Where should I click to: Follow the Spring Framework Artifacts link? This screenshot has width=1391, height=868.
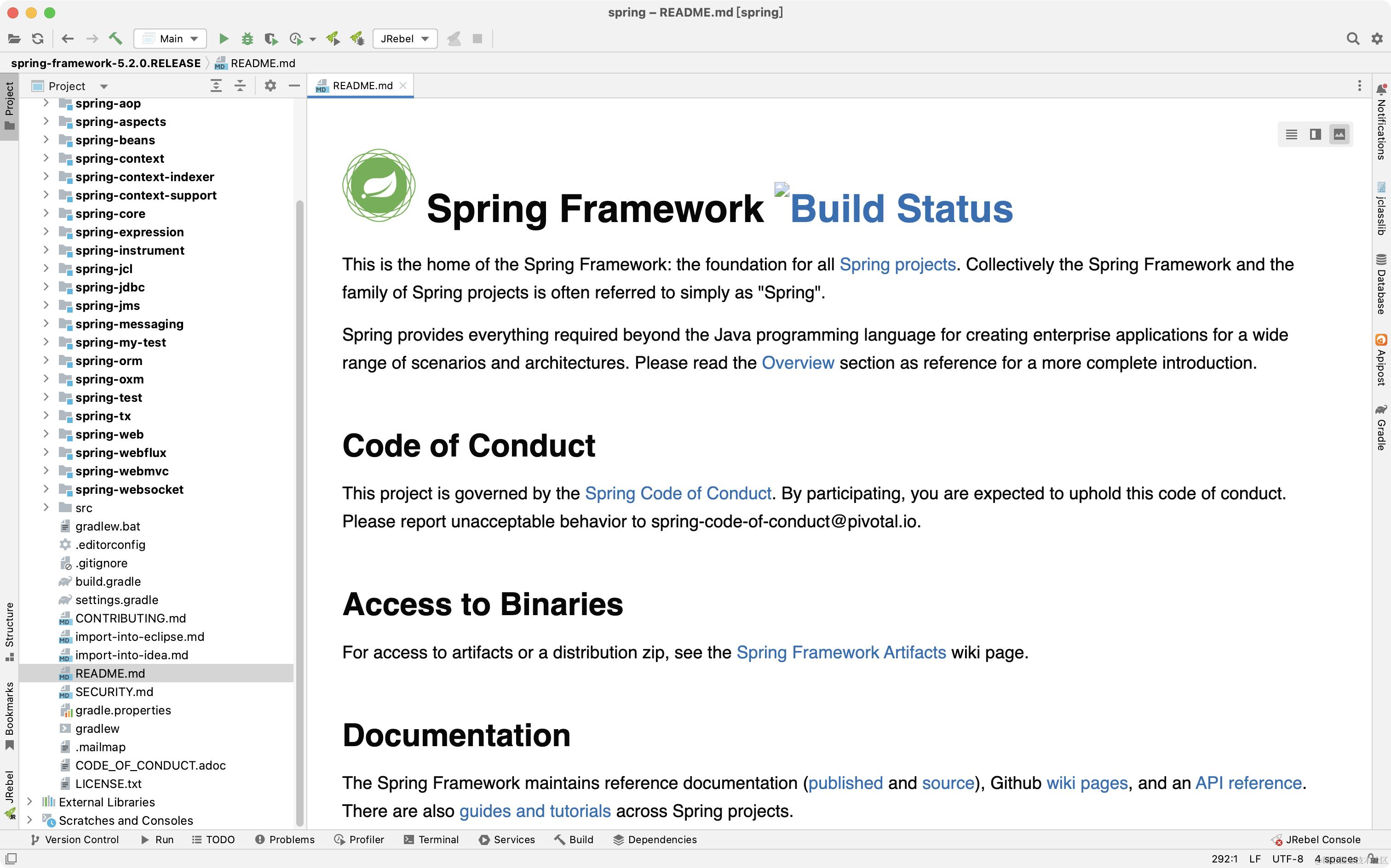coord(841,652)
